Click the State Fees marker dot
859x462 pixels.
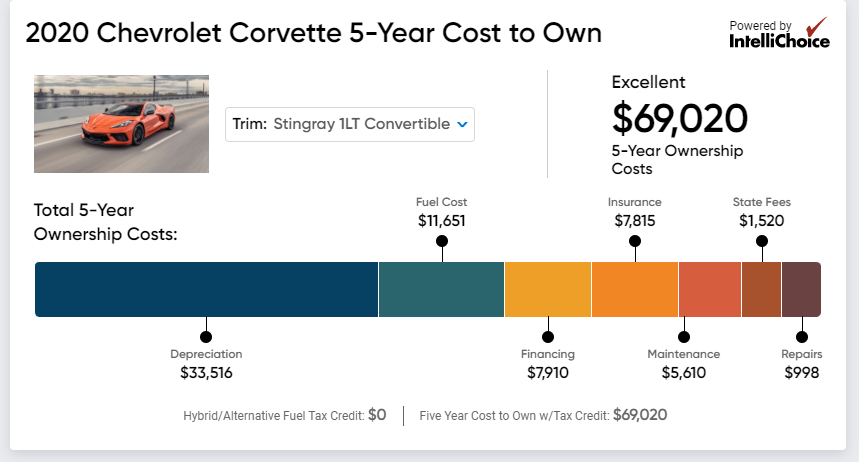[762, 241]
